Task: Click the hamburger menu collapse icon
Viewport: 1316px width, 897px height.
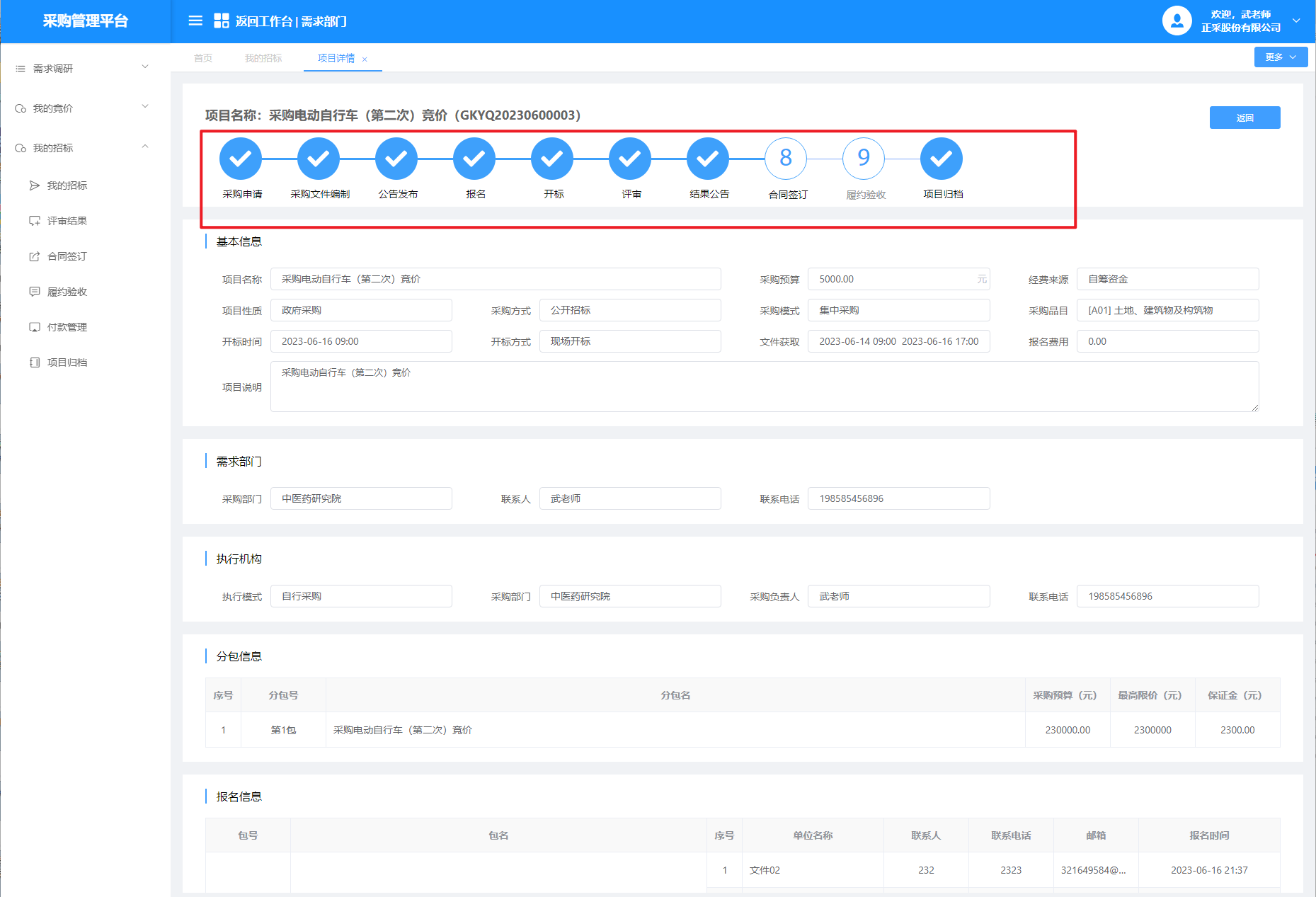Action: tap(195, 21)
